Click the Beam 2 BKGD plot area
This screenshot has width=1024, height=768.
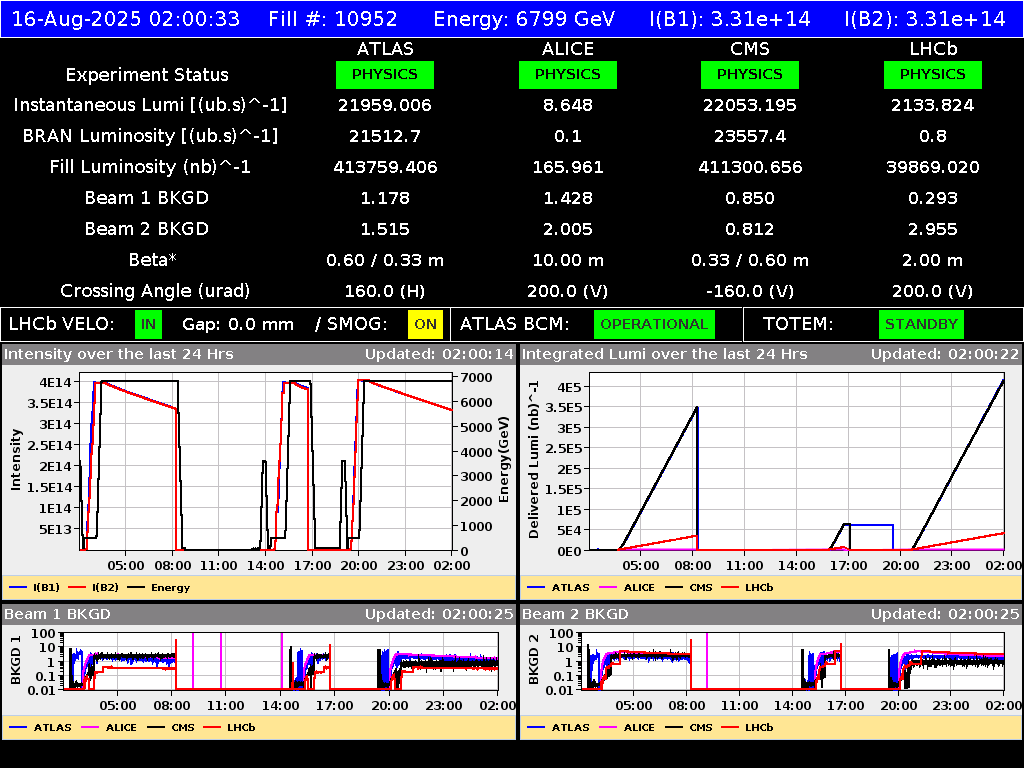coord(793,661)
